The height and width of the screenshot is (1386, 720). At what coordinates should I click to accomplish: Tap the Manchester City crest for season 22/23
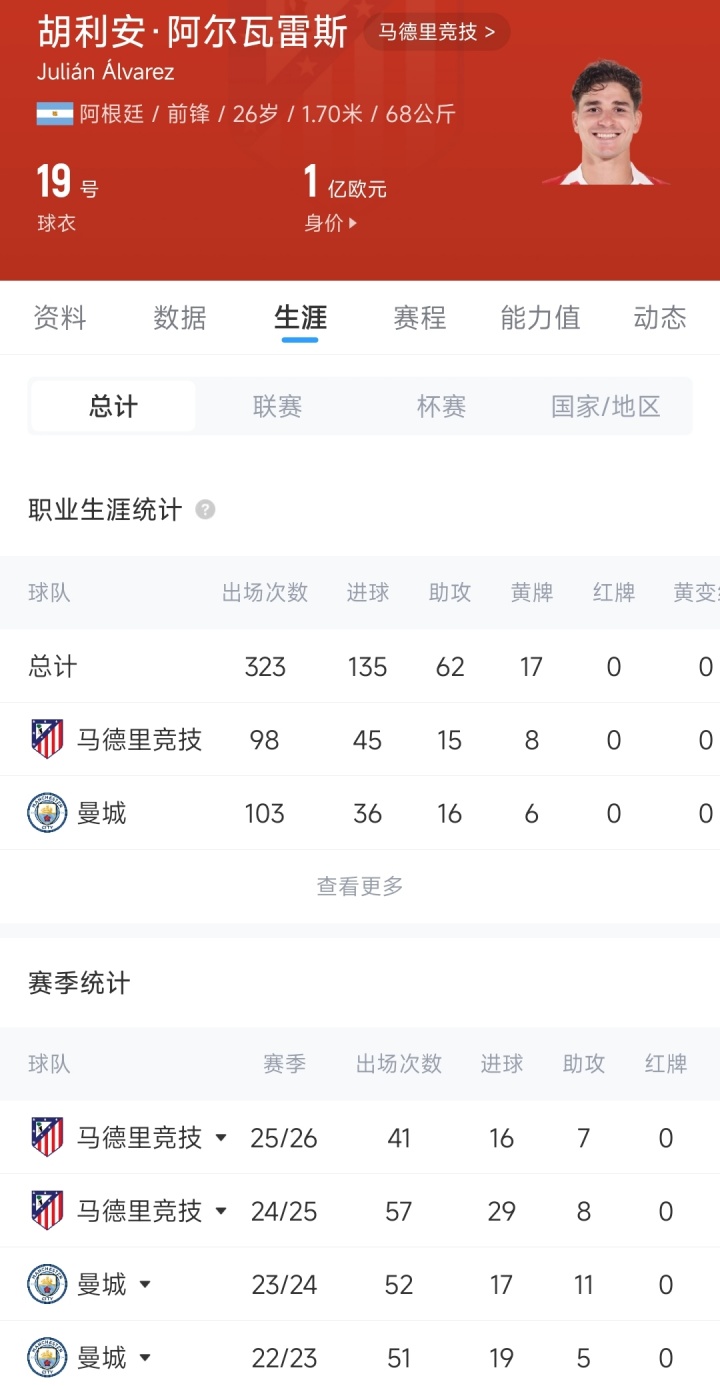point(47,1358)
